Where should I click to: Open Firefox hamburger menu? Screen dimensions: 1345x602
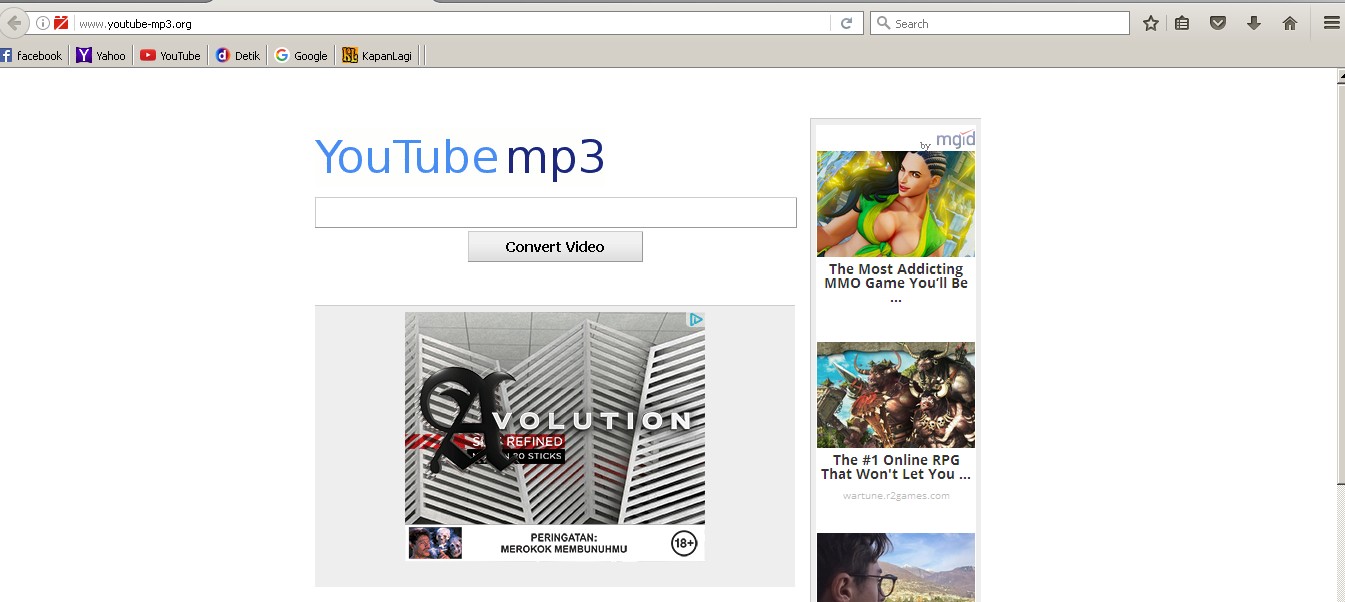click(x=1331, y=23)
